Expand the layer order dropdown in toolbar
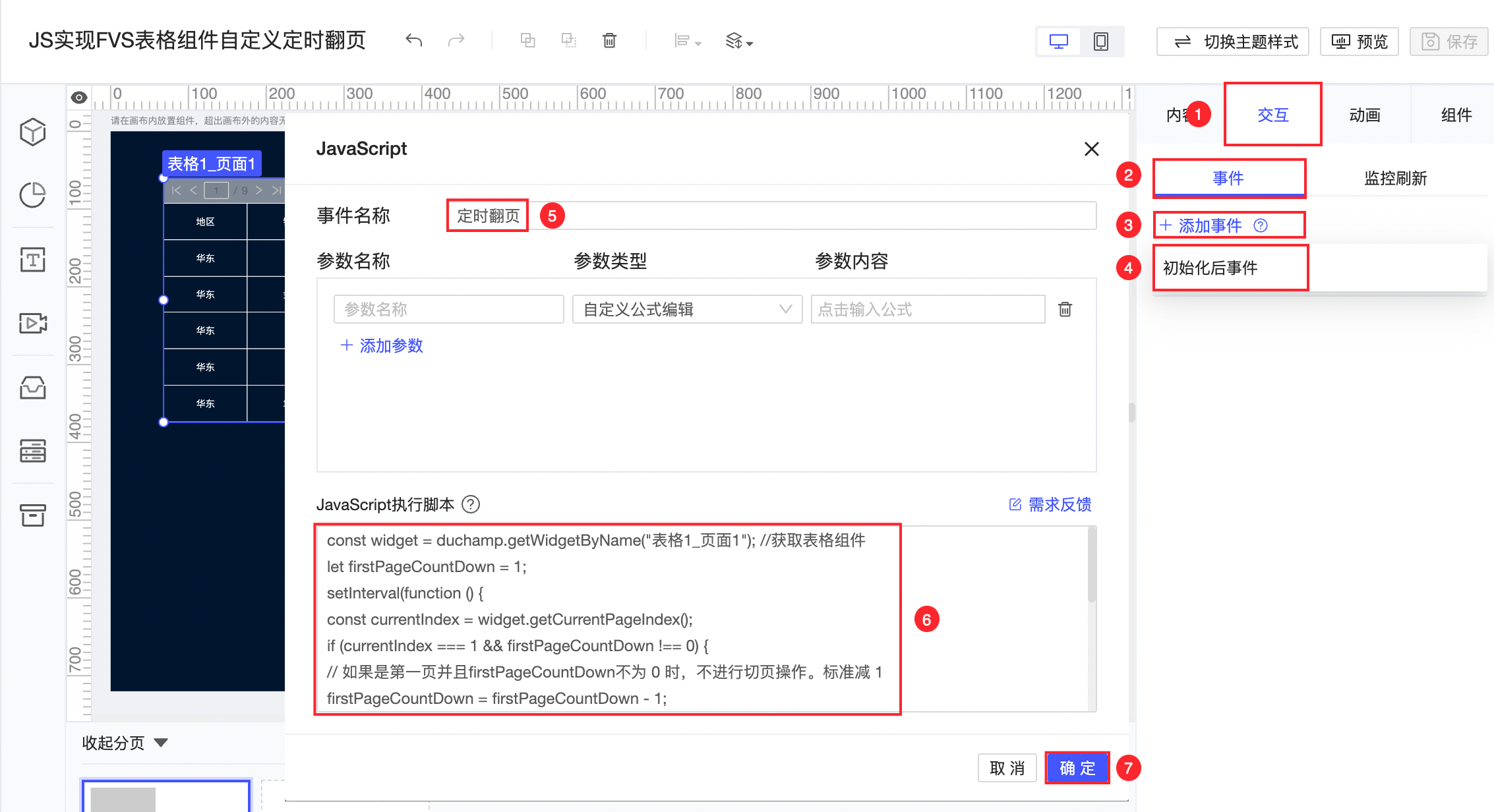1494x812 pixels. coord(739,42)
